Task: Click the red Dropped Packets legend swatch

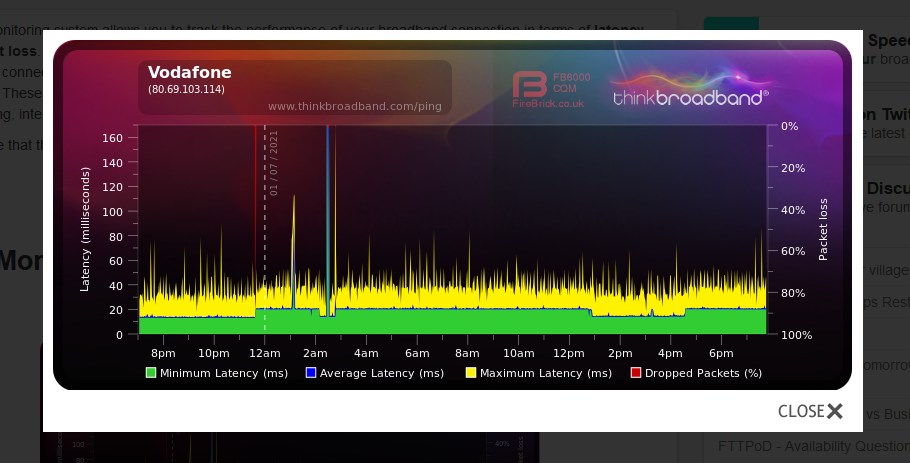Action: coord(635,372)
